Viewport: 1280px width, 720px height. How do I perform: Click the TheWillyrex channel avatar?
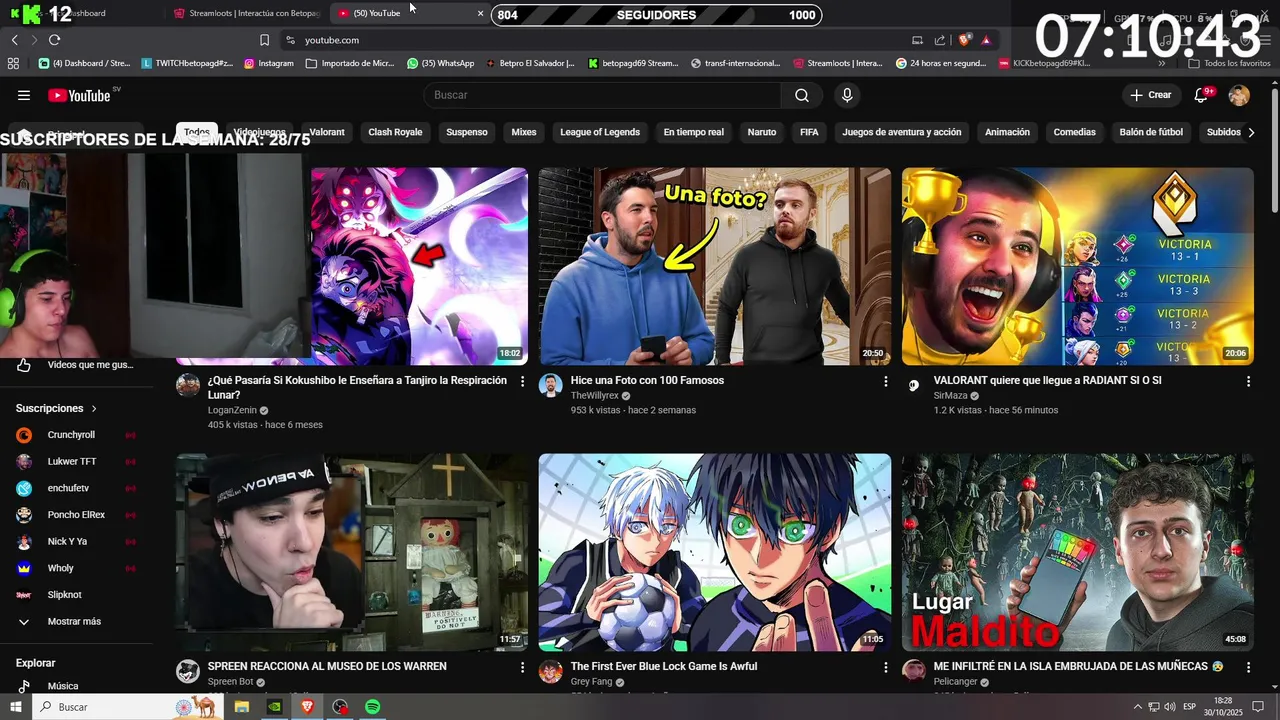pyautogui.click(x=551, y=385)
